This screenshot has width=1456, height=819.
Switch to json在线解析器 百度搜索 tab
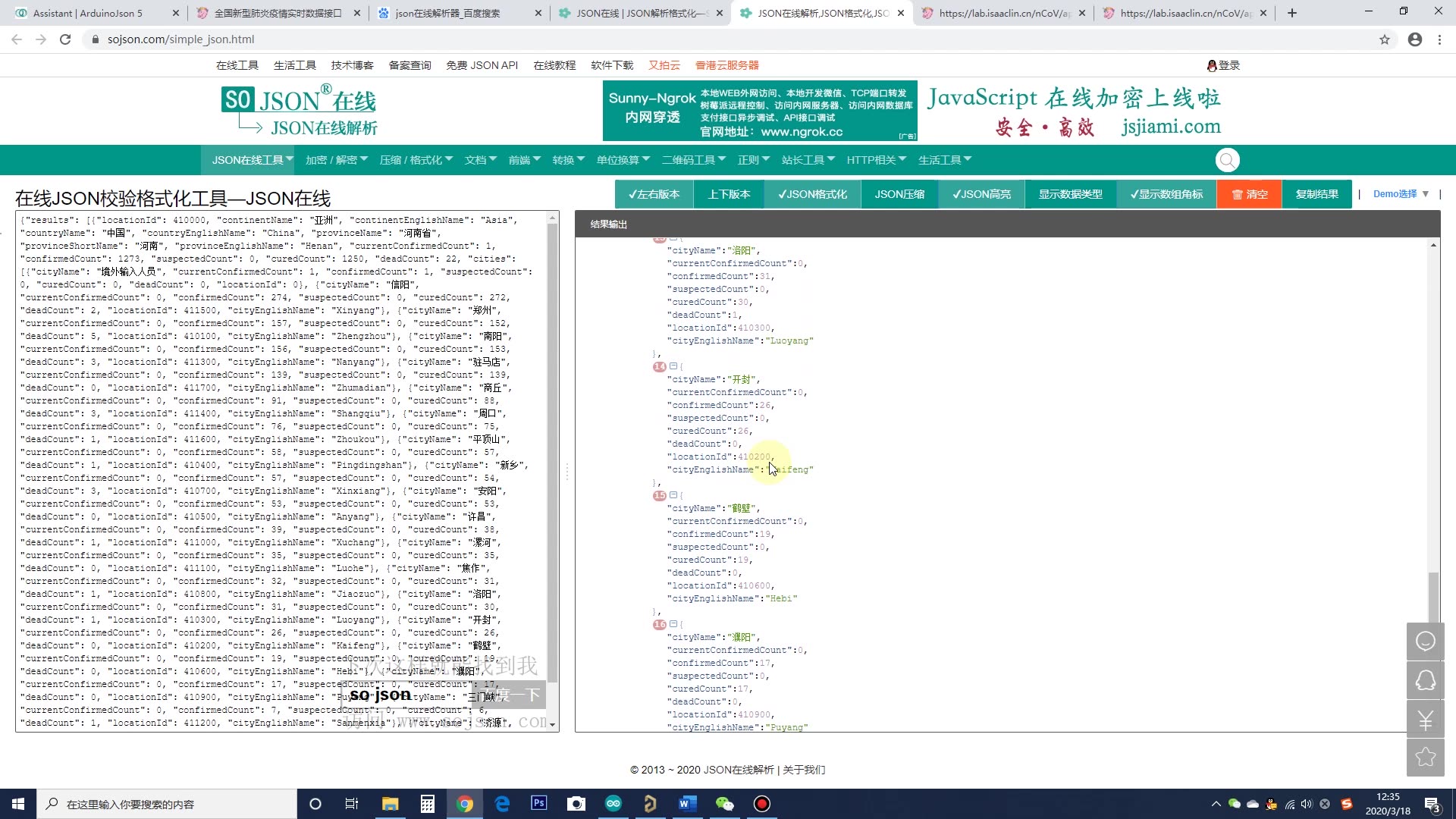(458, 13)
